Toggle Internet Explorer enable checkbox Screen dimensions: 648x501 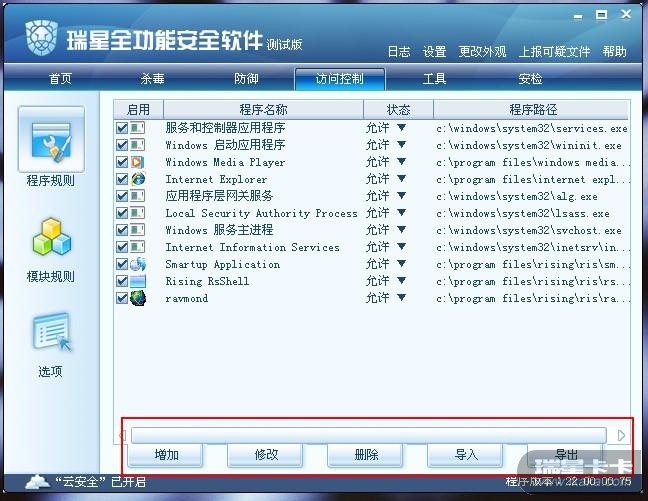point(122,179)
